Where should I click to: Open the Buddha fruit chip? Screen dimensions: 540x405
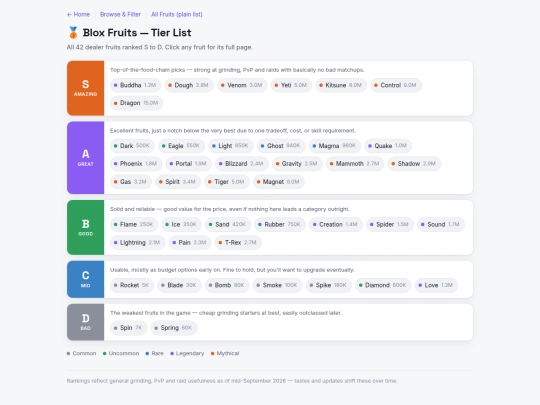point(135,85)
